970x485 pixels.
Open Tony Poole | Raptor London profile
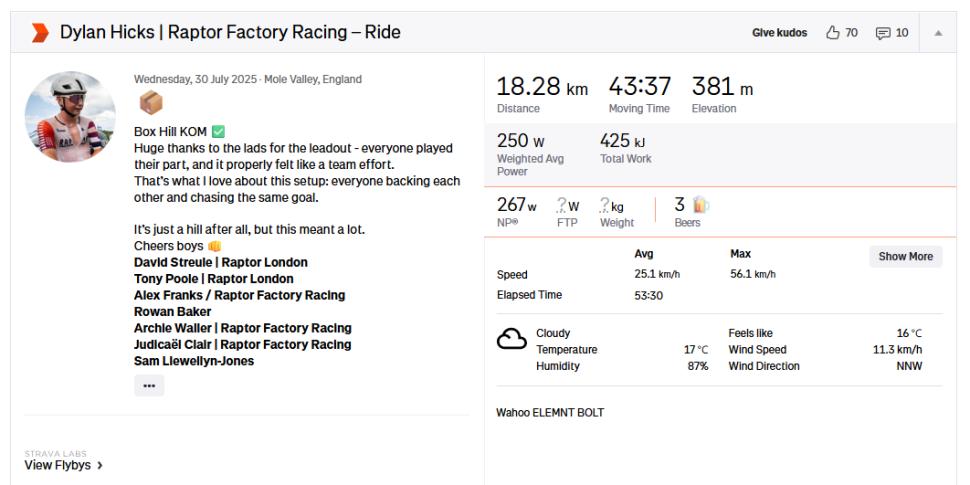[213, 279]
